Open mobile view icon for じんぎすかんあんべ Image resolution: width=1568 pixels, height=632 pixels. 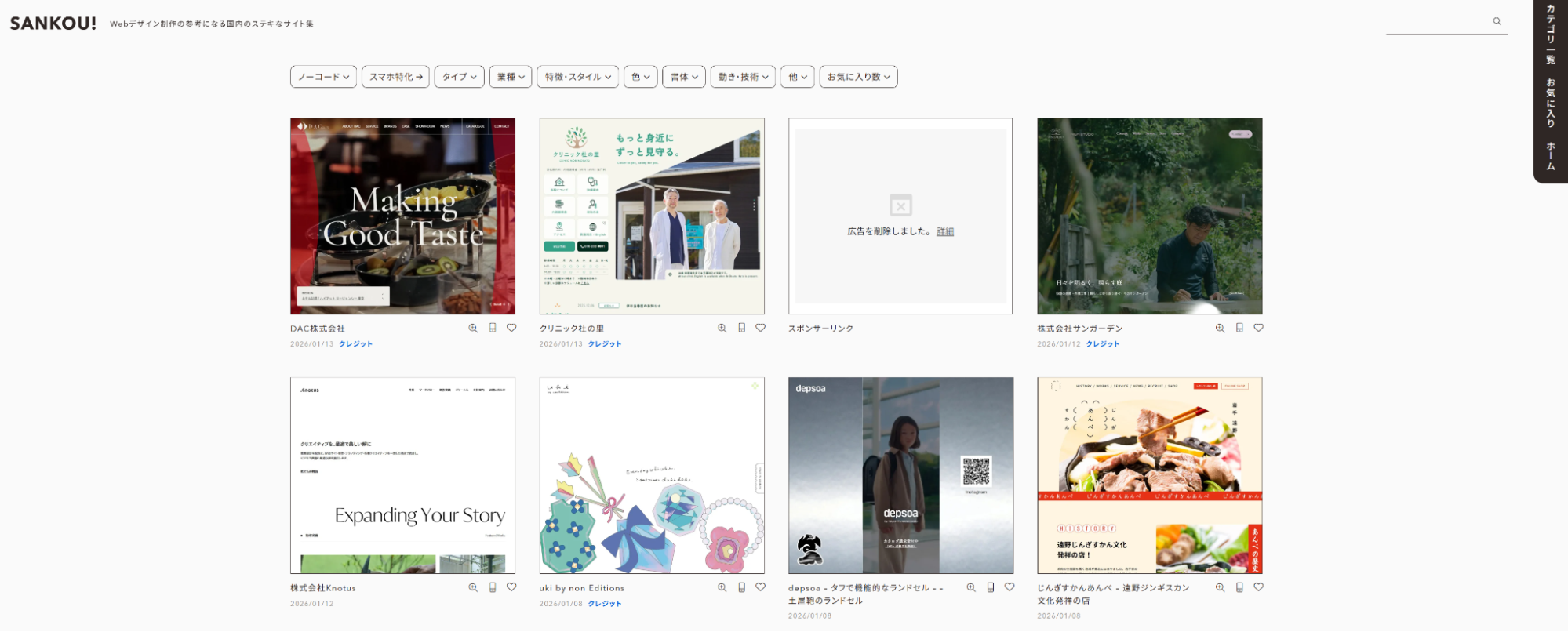(x=1239, y=587)
